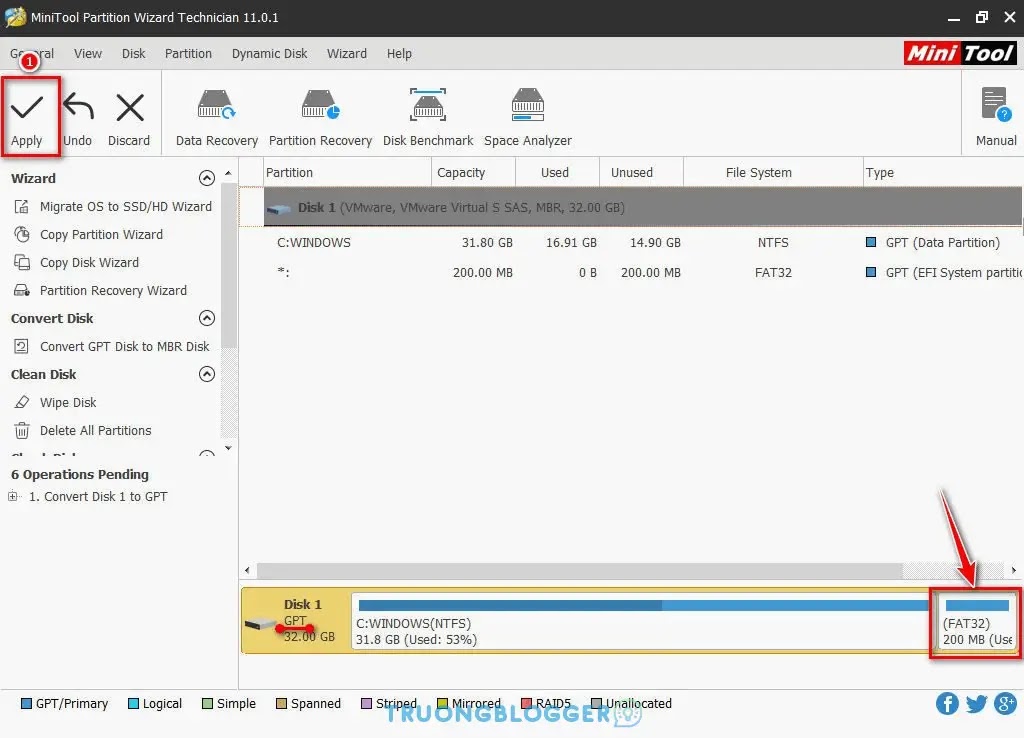
Task: Select the C:WINDOWS(NTFS) block in disk map
Action: click(x=641, y=621)
